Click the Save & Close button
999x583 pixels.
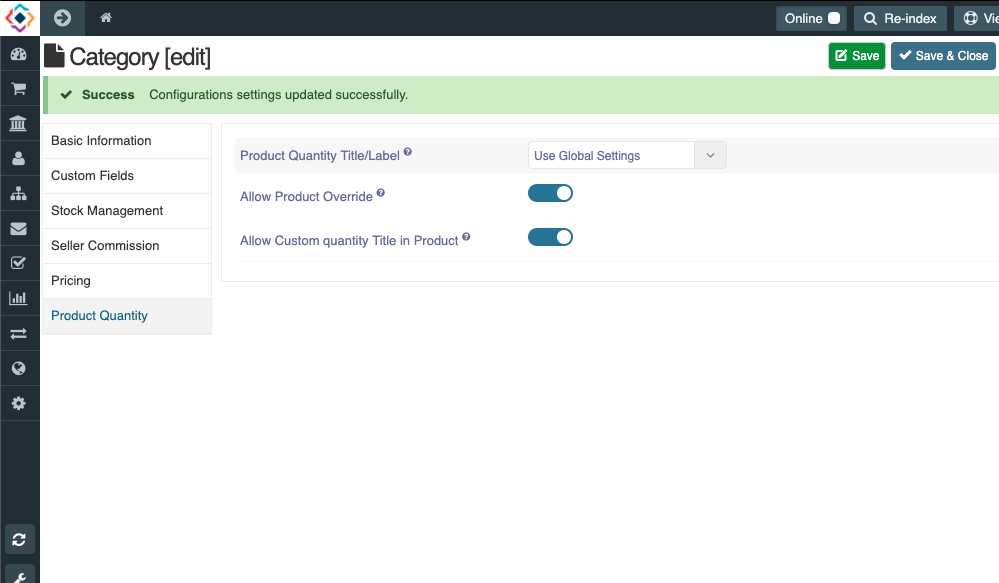(x=943, y=56)
